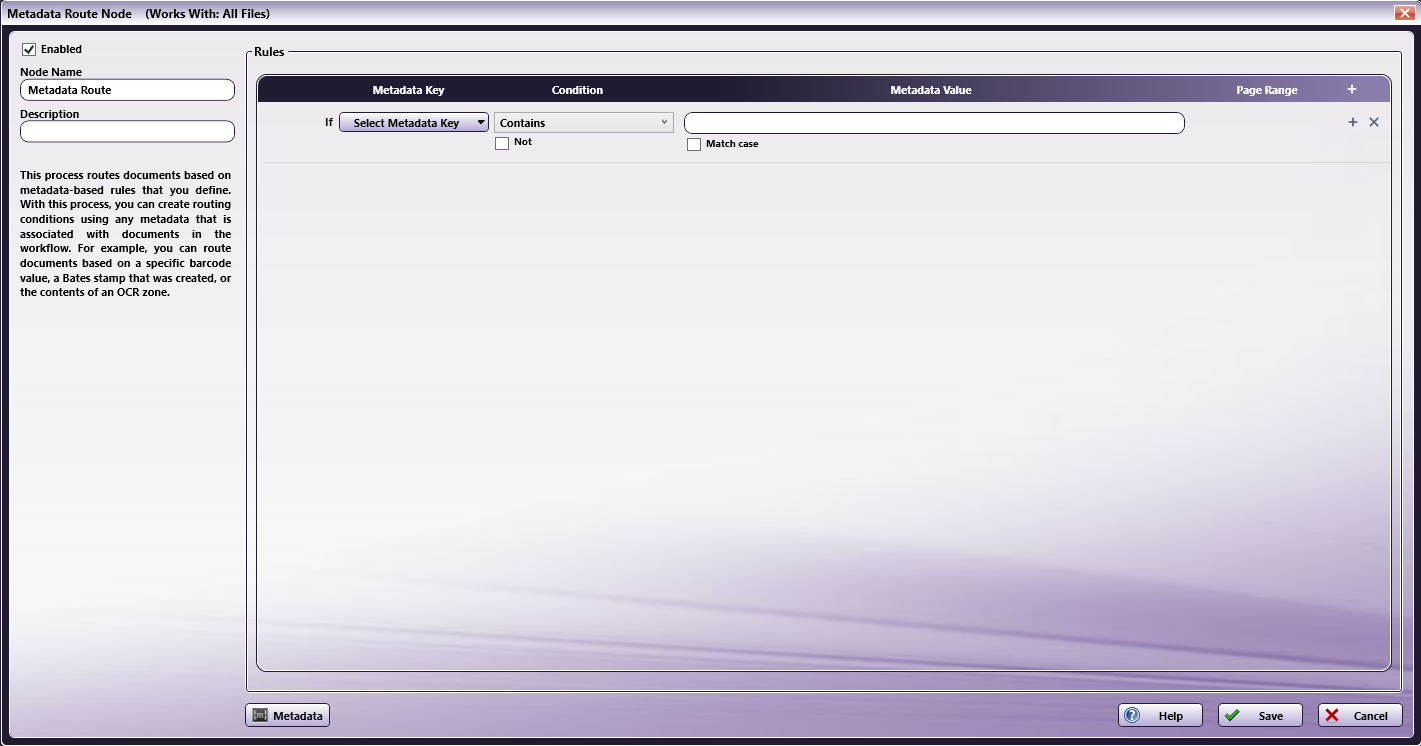This screenshot has height=746, width=1421.
Task: Add condition with row plus icon
Action: (1353, 122)
